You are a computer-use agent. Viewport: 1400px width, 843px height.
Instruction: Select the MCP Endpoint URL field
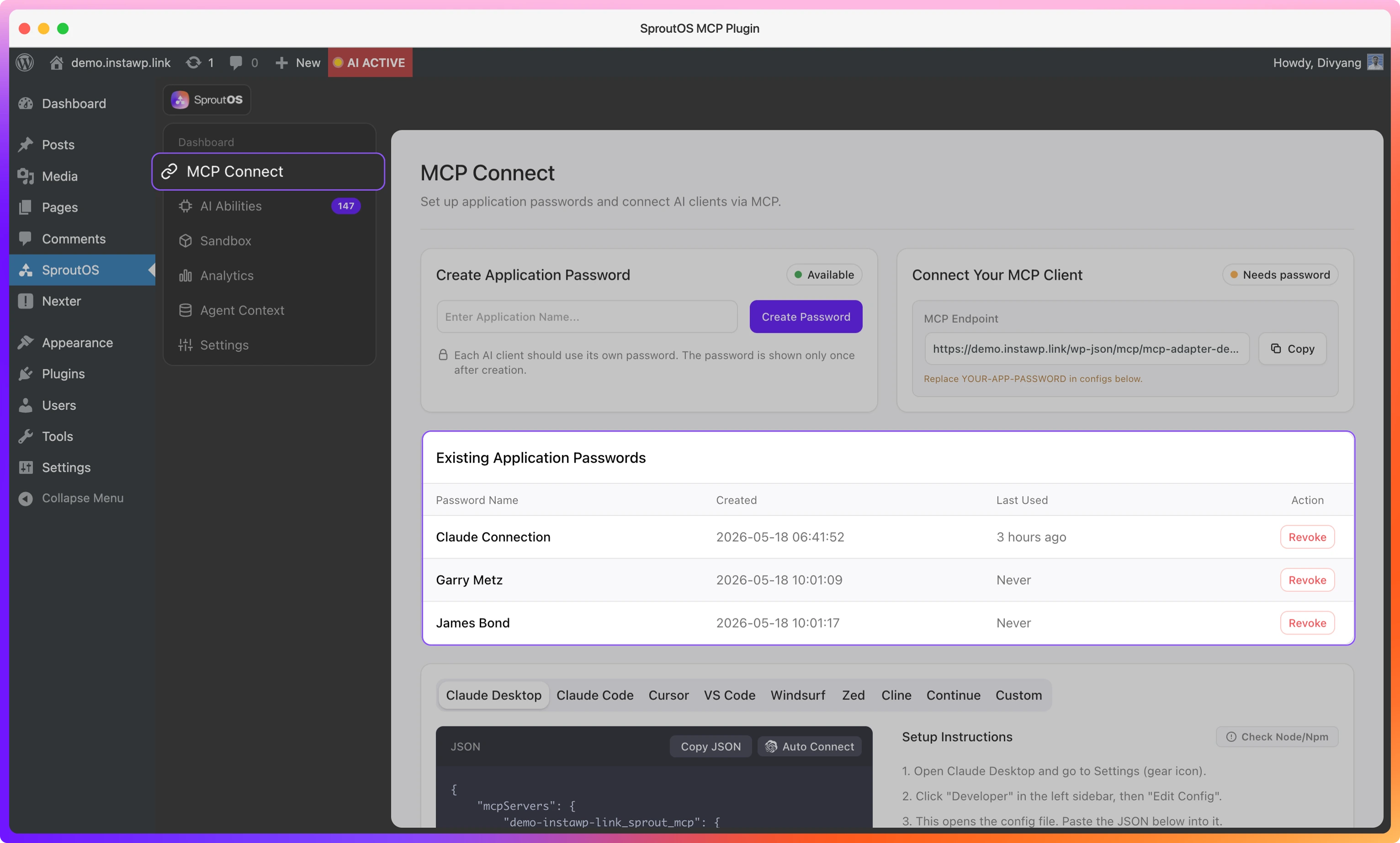tap(1087, 348)
